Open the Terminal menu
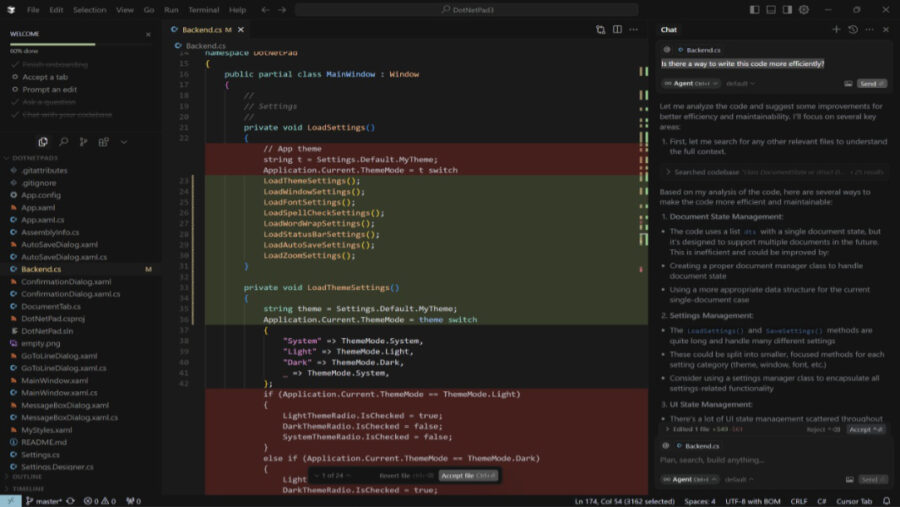This screenshot has height=507, width=900. (203, 9)
